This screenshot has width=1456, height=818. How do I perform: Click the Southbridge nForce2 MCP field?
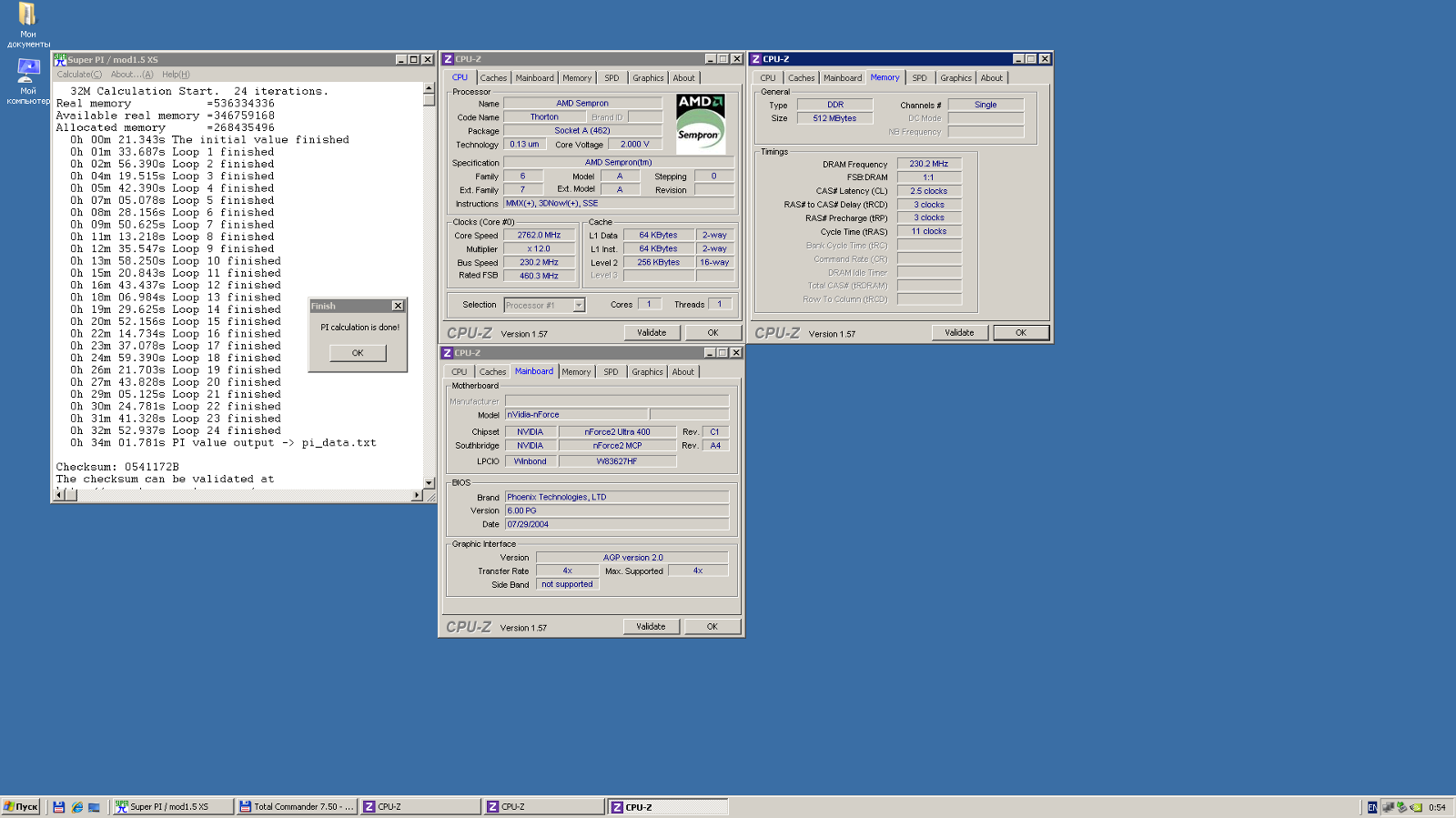click(617, 446)
